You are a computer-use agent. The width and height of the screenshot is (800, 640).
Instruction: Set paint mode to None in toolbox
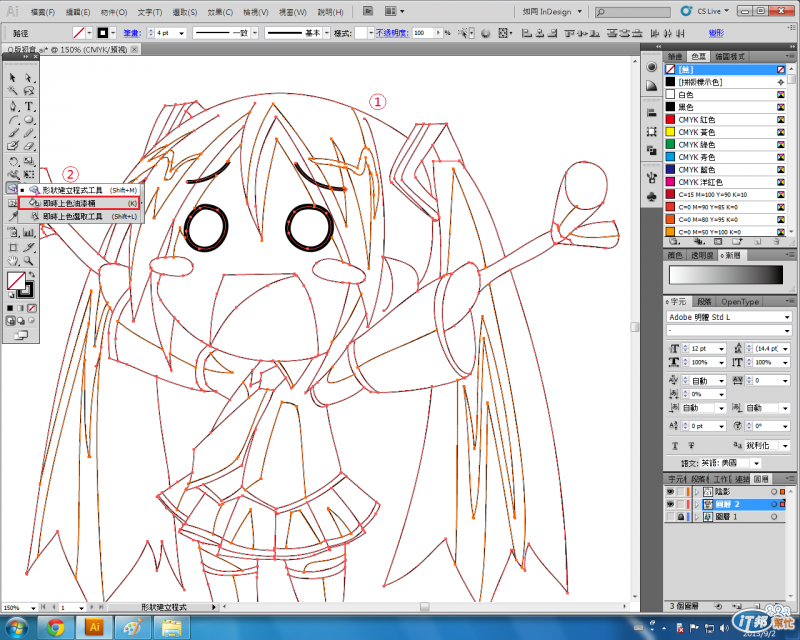pyautogui.click(x=32, y=308)
